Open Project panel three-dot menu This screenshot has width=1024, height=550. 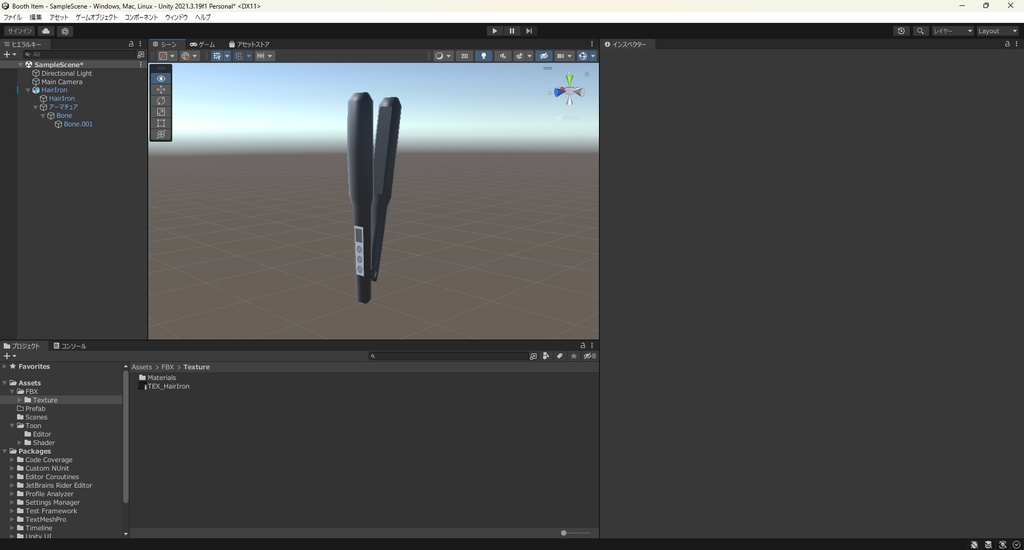pos(592,346)
